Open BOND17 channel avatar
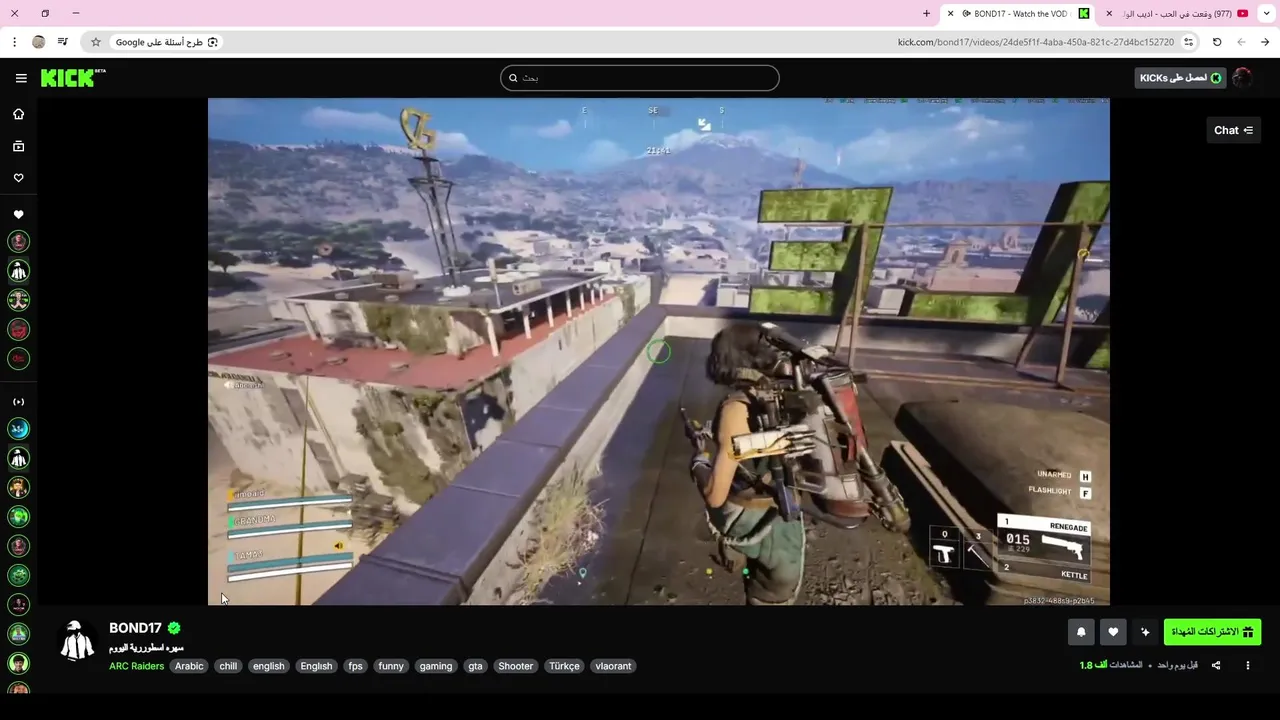The height and width of the screenshot is (720, 1280). [x=77, y=641]
